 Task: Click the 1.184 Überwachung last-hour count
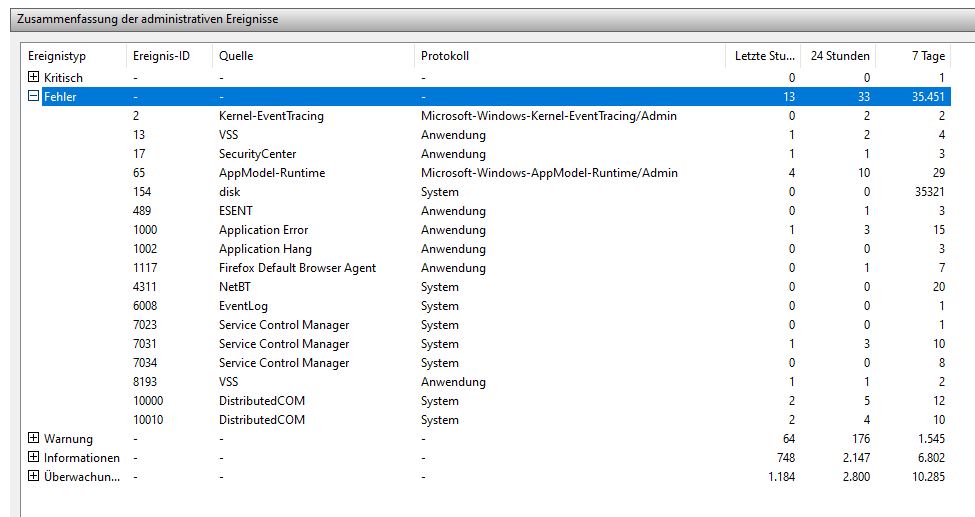click(x=782, y=477)
